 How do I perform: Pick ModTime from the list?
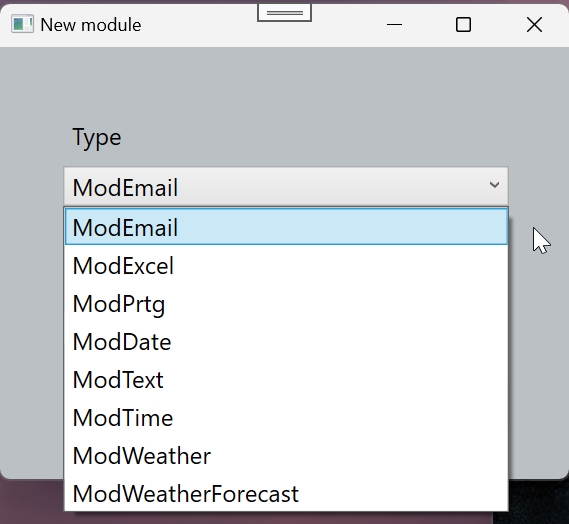click(286, 418)
